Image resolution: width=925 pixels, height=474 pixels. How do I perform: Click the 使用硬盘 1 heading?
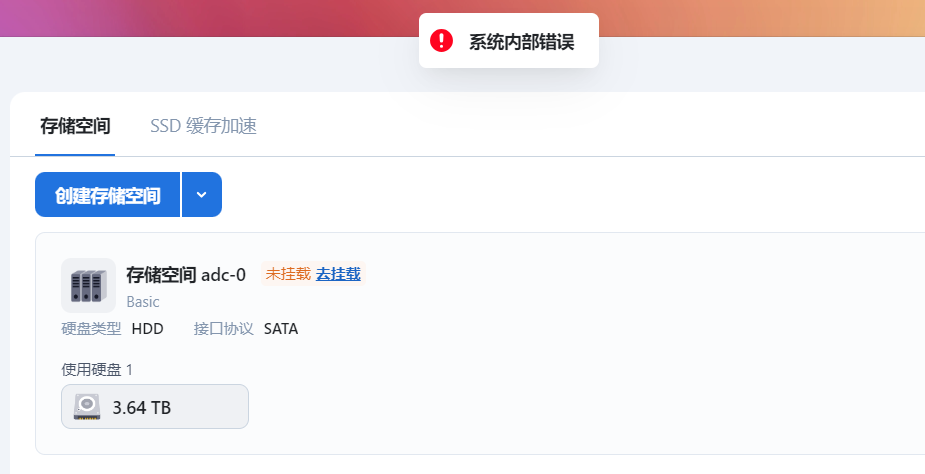tap(97, 370)
